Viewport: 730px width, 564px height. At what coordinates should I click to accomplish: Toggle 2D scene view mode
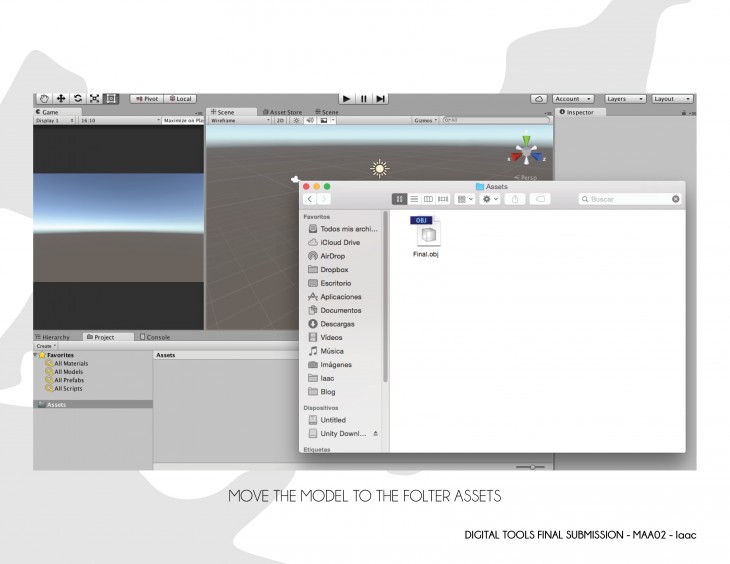coord(281,120)
